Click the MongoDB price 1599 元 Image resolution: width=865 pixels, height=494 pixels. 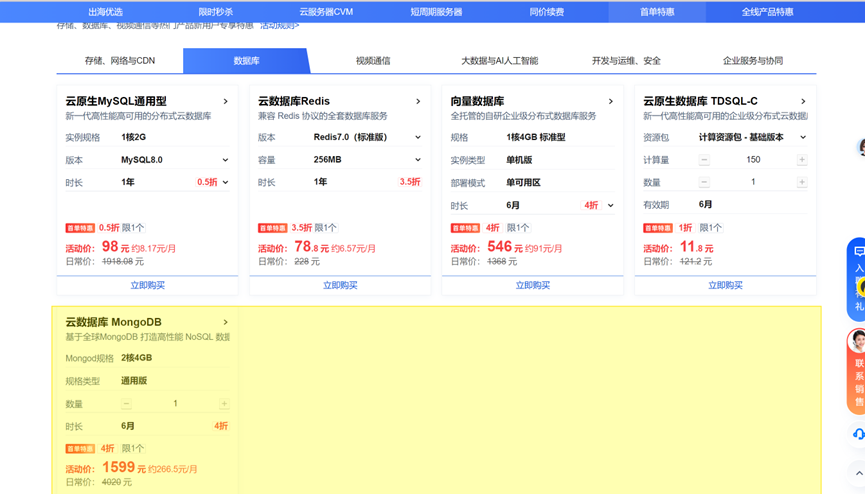pyautogui.click(x=124, y=468)
